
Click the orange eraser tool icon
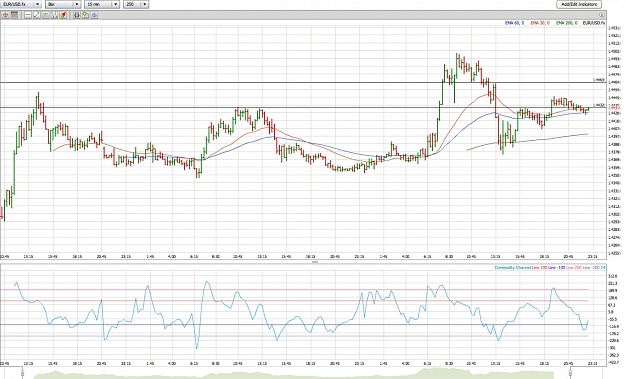(x=63, y=15)
